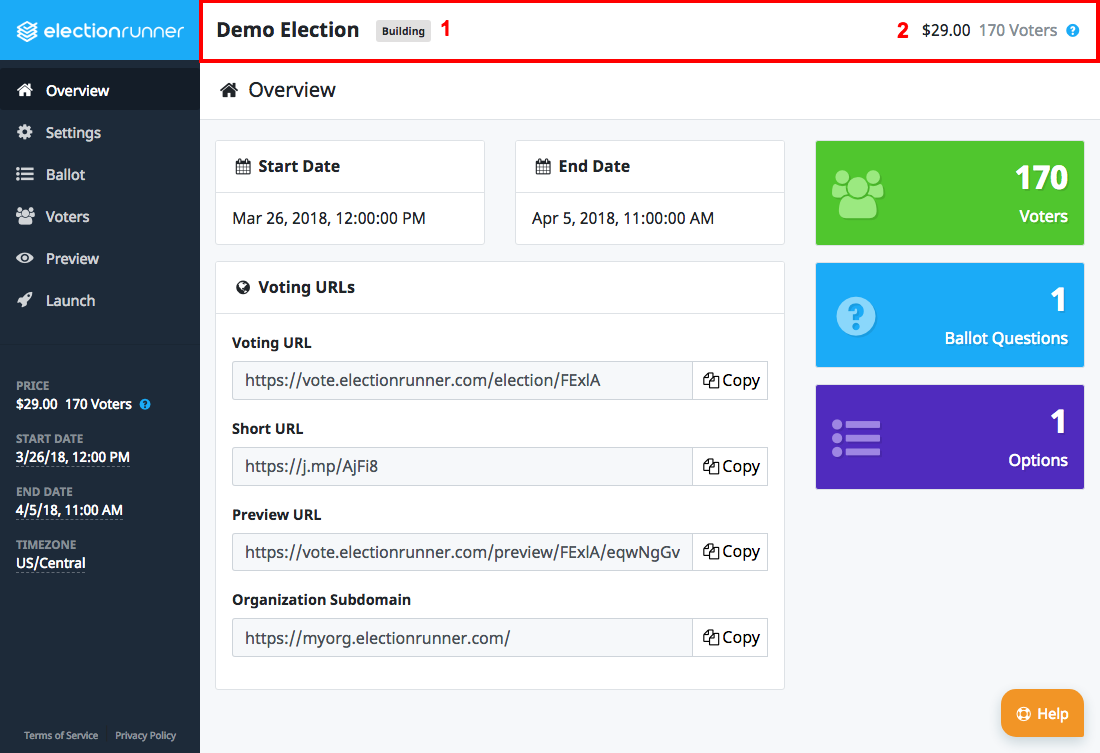
Task: Click the home icon next to Overview heading
Action: coord(230,89)
